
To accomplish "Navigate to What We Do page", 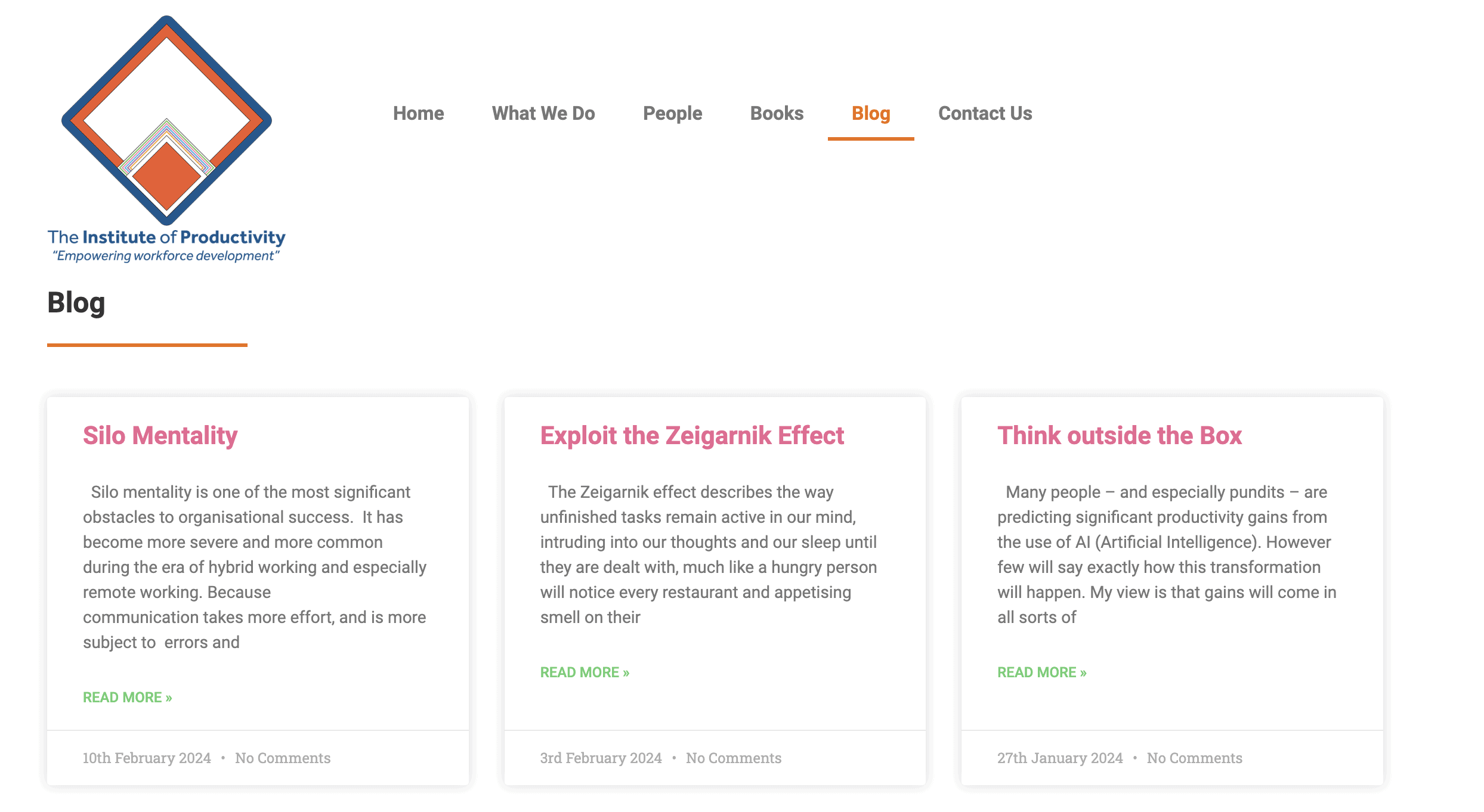I will [x=543, y=113].
